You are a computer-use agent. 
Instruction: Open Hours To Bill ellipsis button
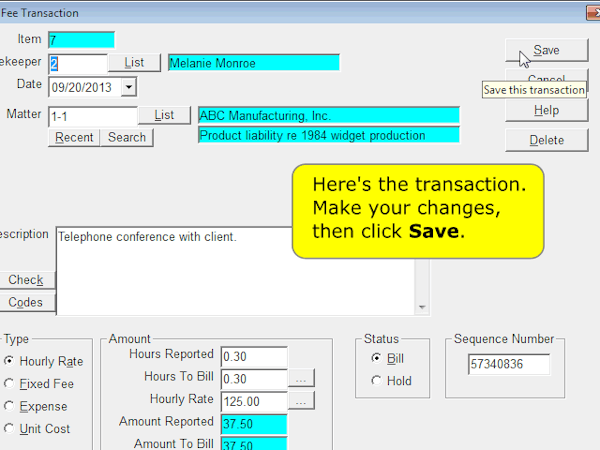tap(302, 379)
